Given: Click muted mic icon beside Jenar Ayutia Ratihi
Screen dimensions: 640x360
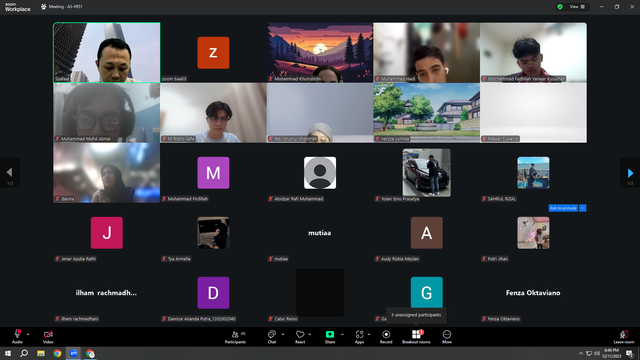Looking at the screenshot, I should coord(58,259).
